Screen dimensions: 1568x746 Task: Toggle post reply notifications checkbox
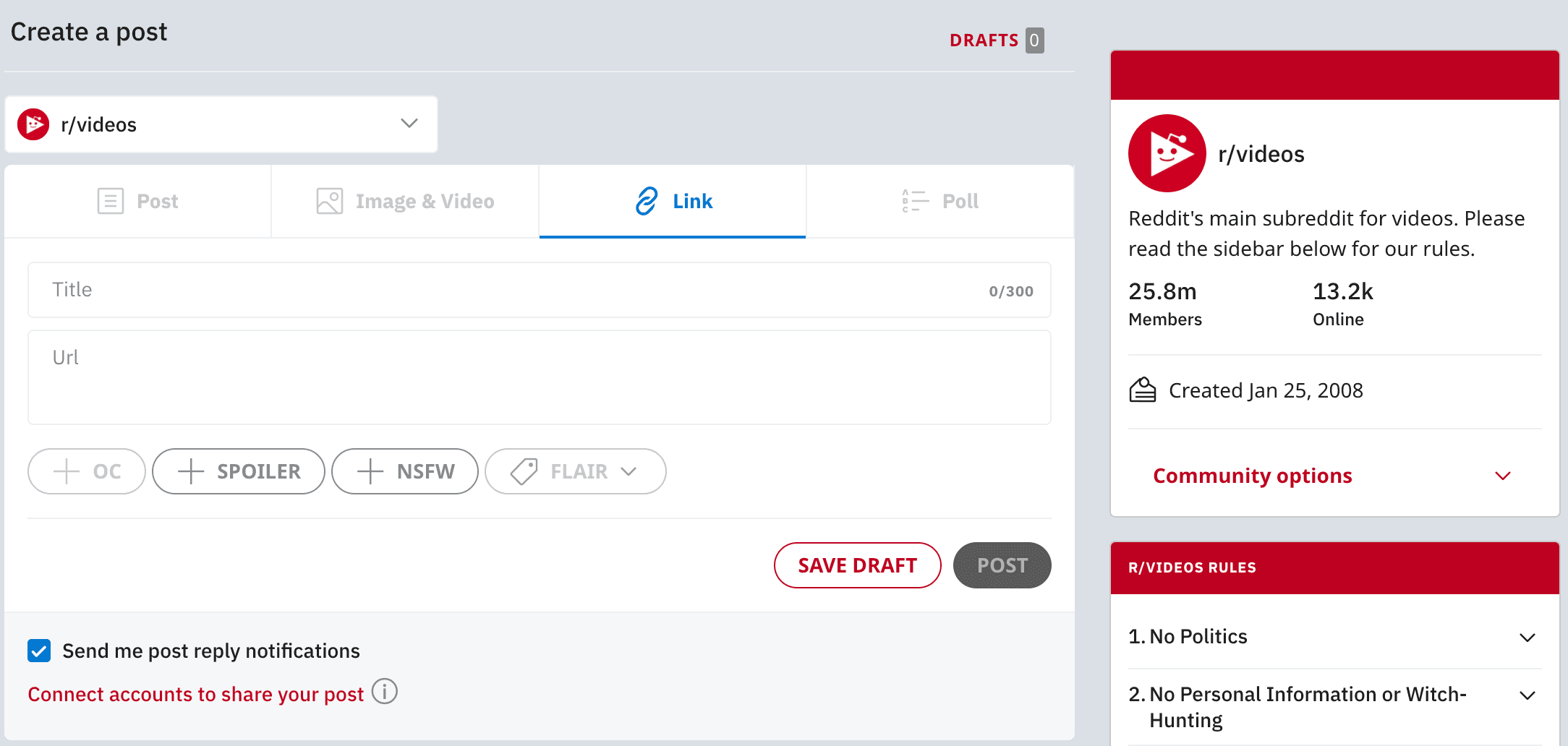39,651
